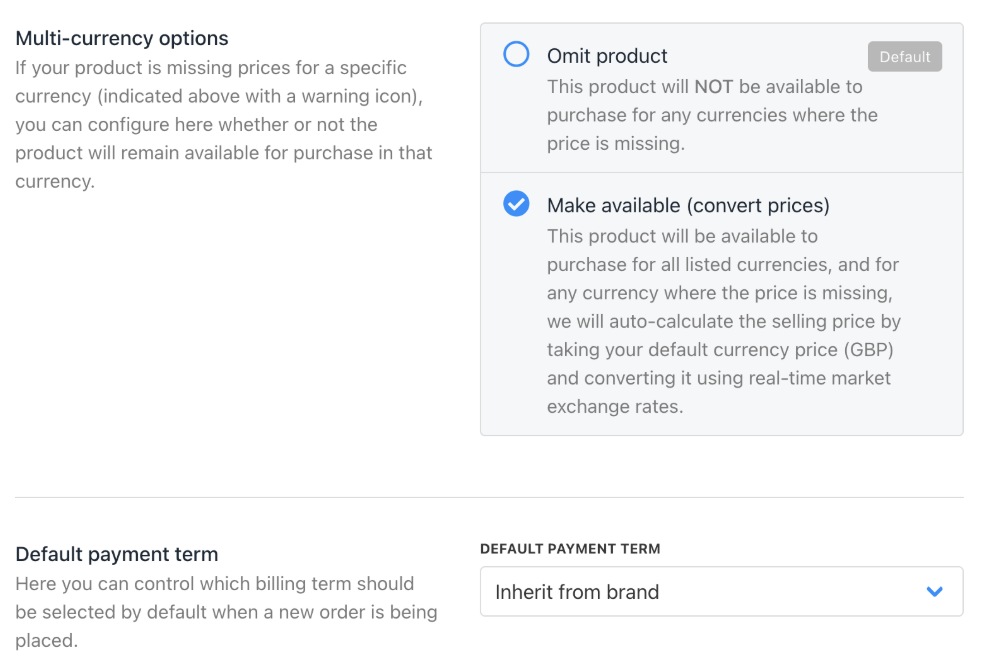Image resolution: width=988 pixels, height=668 pixels.
Task: Click the blue chevron on payment term dropdown
Action: click(934, 592)
